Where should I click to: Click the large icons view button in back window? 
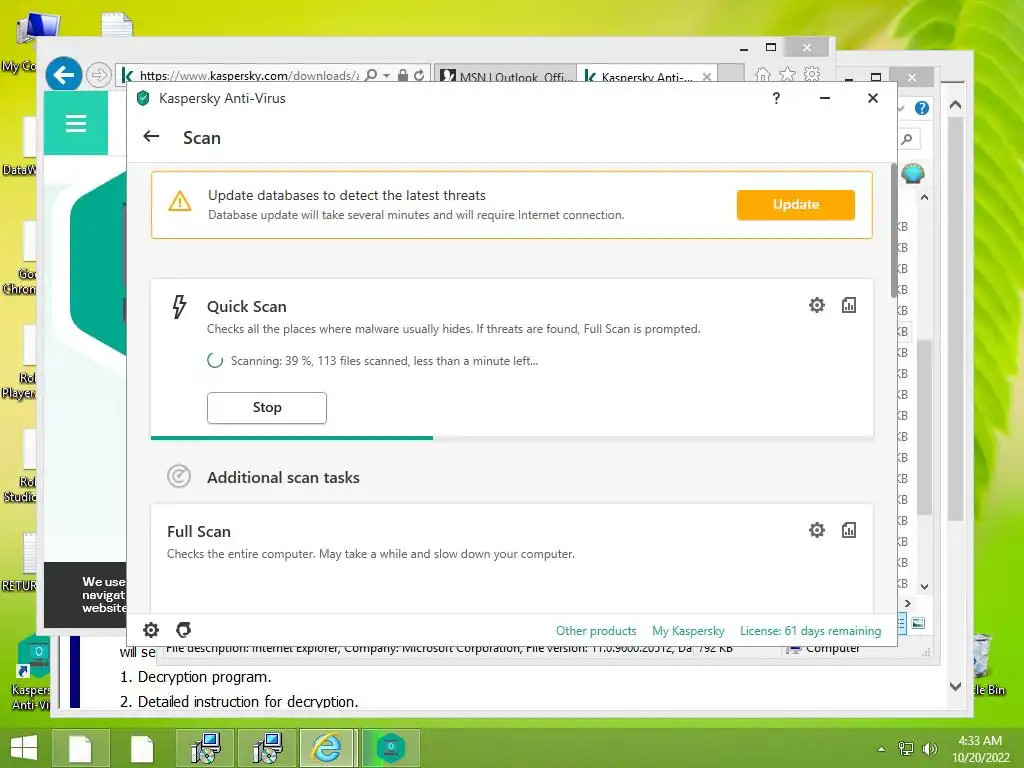[x=918, y=622]
